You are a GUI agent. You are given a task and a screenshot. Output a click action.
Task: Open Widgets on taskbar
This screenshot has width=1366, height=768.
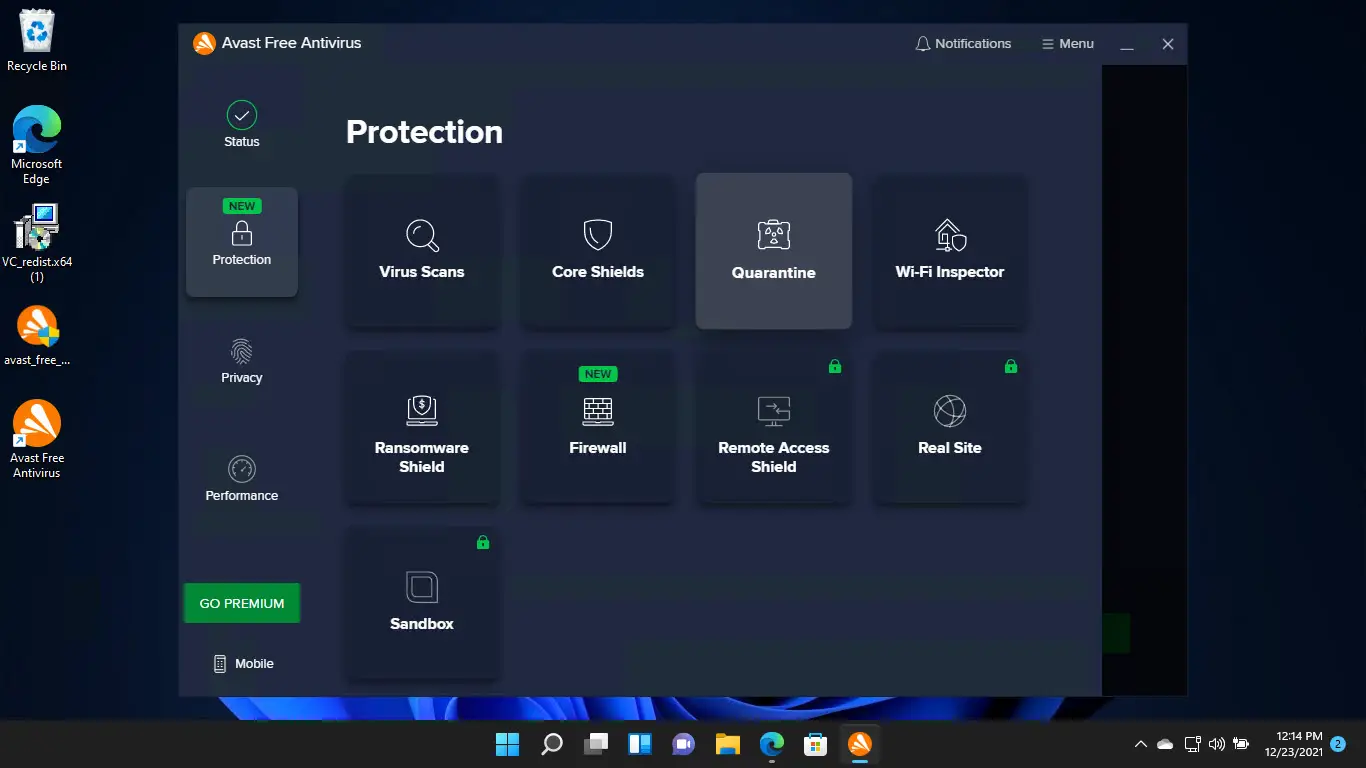640,744
